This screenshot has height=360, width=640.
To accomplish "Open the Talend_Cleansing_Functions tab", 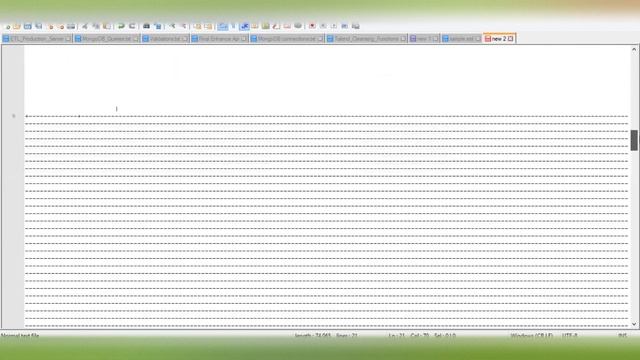I will 367,39.
